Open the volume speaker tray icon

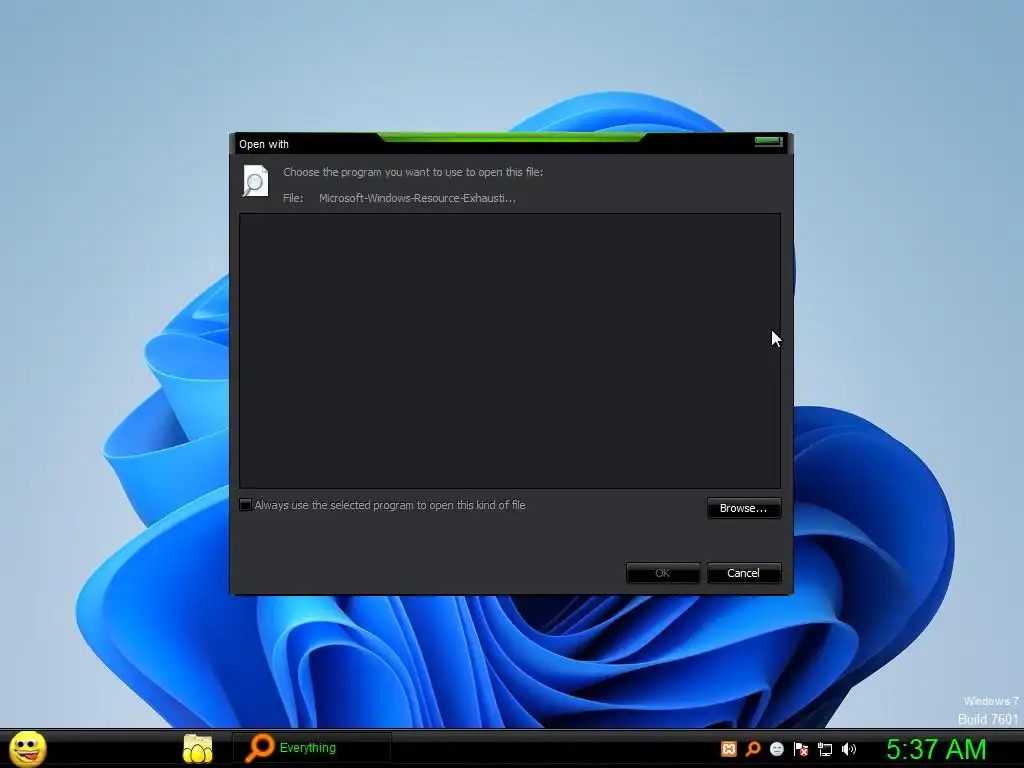[849, 749]
